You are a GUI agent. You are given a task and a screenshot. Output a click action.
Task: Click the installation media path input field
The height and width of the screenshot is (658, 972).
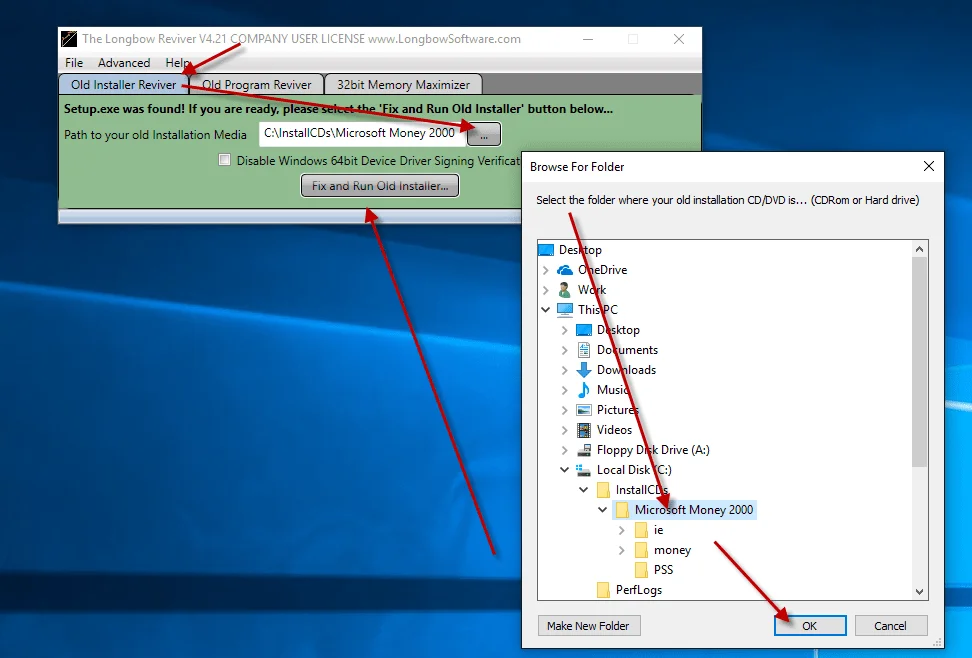coord(362,133)
